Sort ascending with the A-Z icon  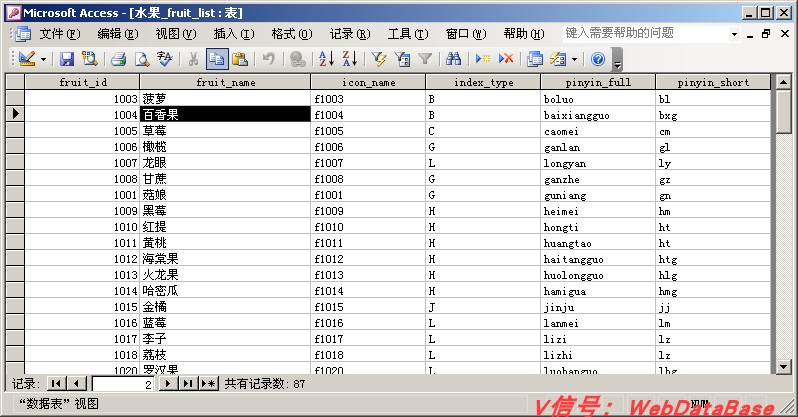point(326,59)
